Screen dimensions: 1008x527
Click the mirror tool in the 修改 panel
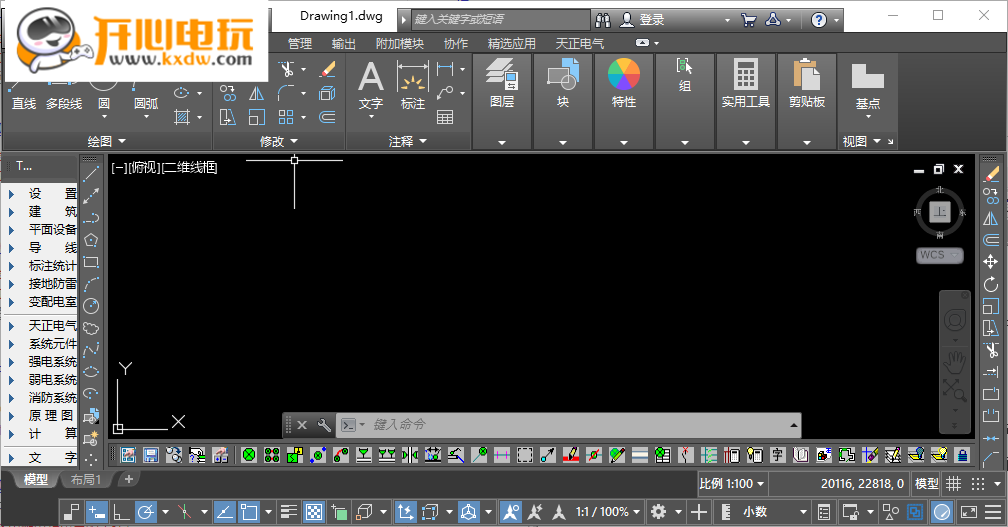[x=257, y=93]
